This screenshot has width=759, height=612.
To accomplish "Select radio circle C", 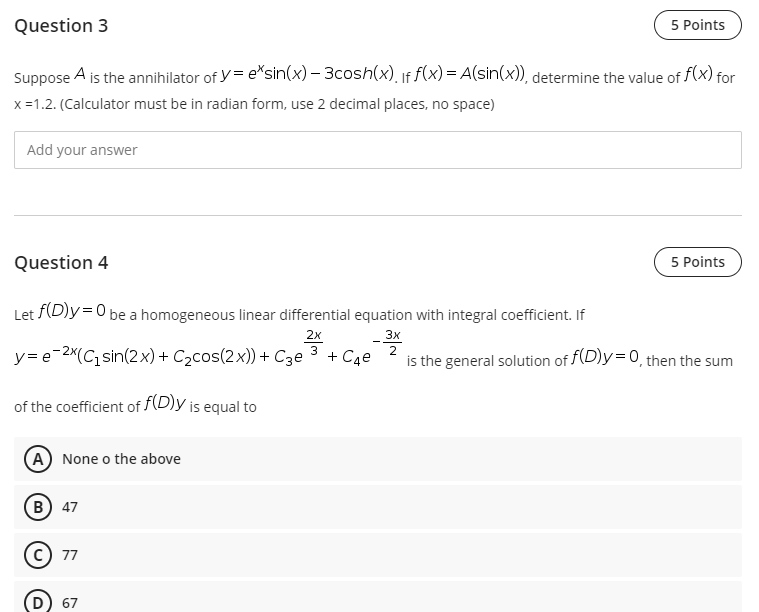I will click(38, 555).
